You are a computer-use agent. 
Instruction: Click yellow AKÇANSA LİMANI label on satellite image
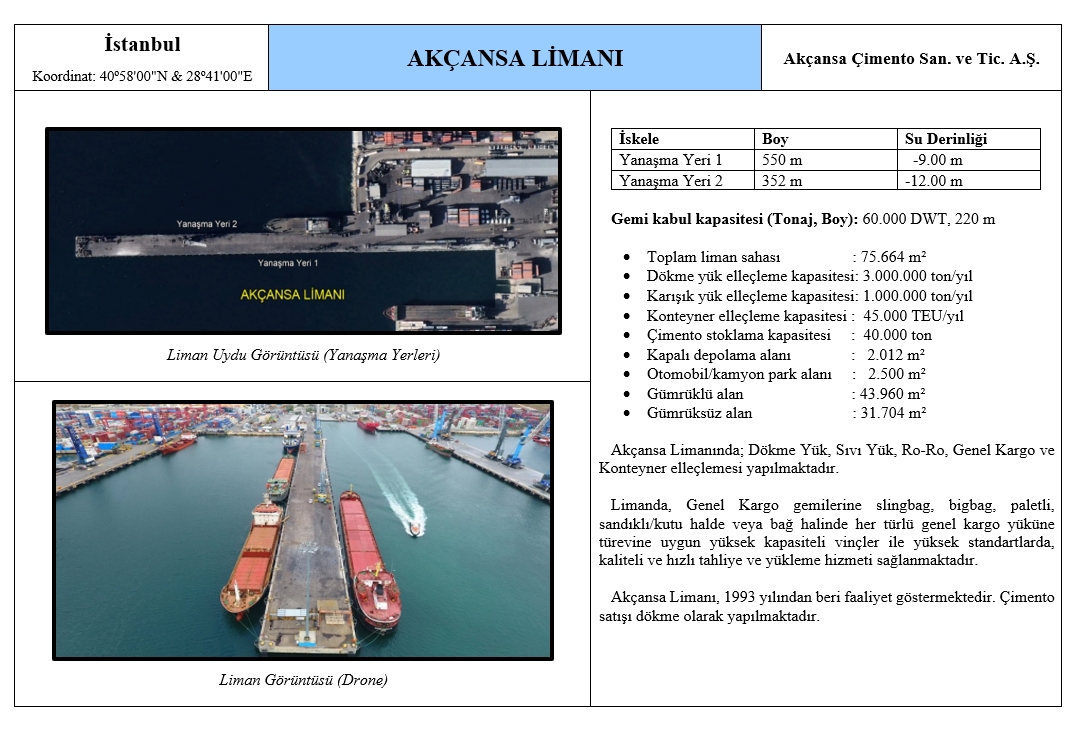(x=292, y=294)
